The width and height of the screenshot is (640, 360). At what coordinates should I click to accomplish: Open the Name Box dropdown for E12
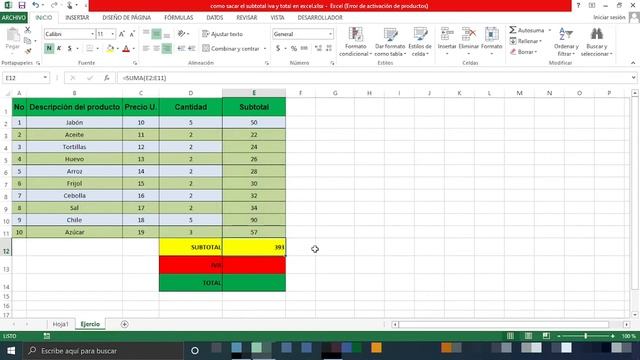45,78
